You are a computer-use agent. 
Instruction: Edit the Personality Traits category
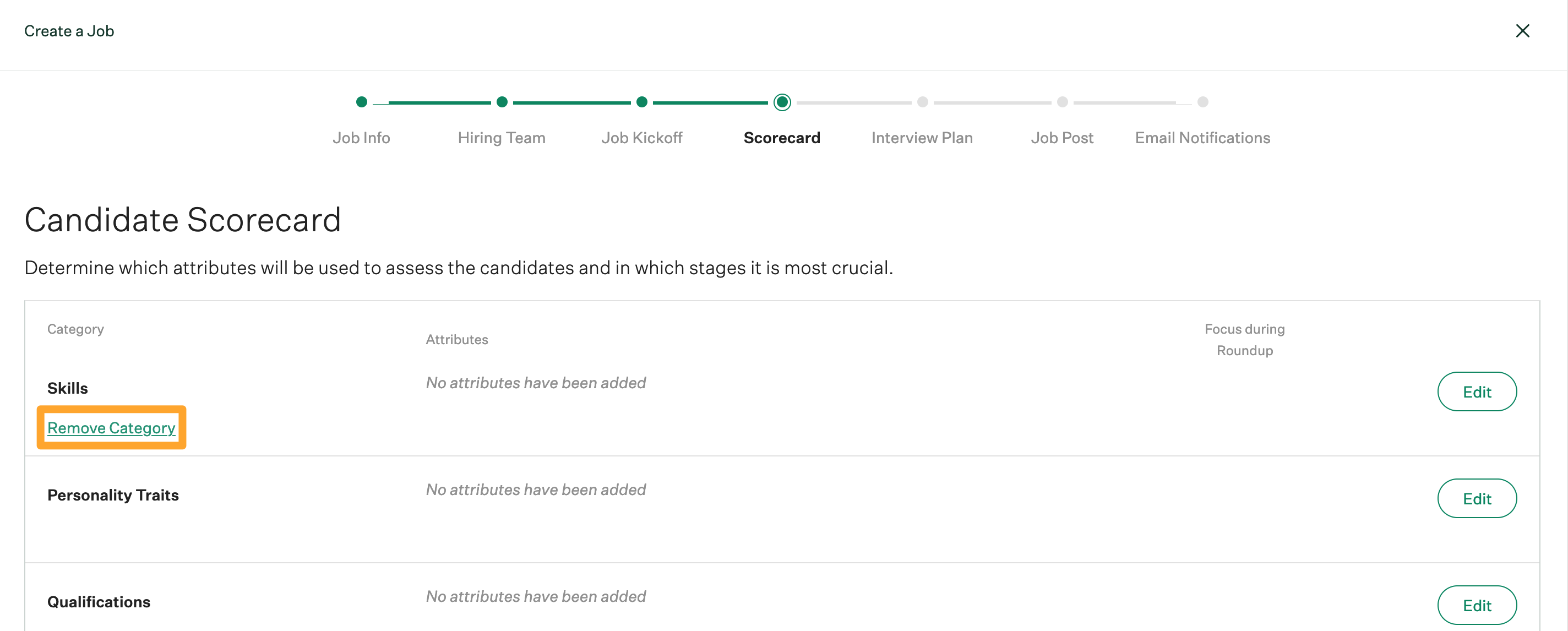click(1476, 498)
